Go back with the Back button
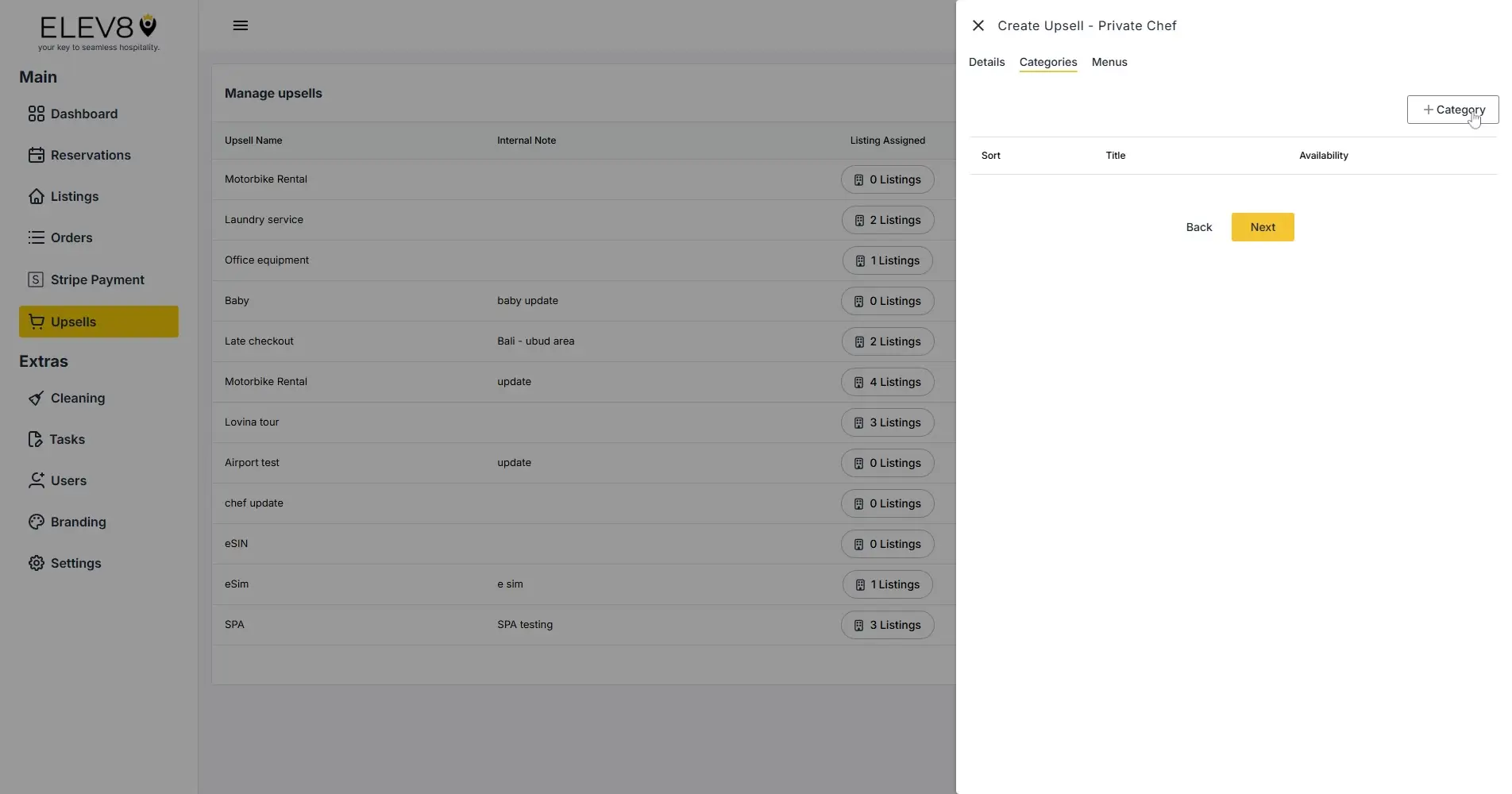 (x=1198, y=227)
